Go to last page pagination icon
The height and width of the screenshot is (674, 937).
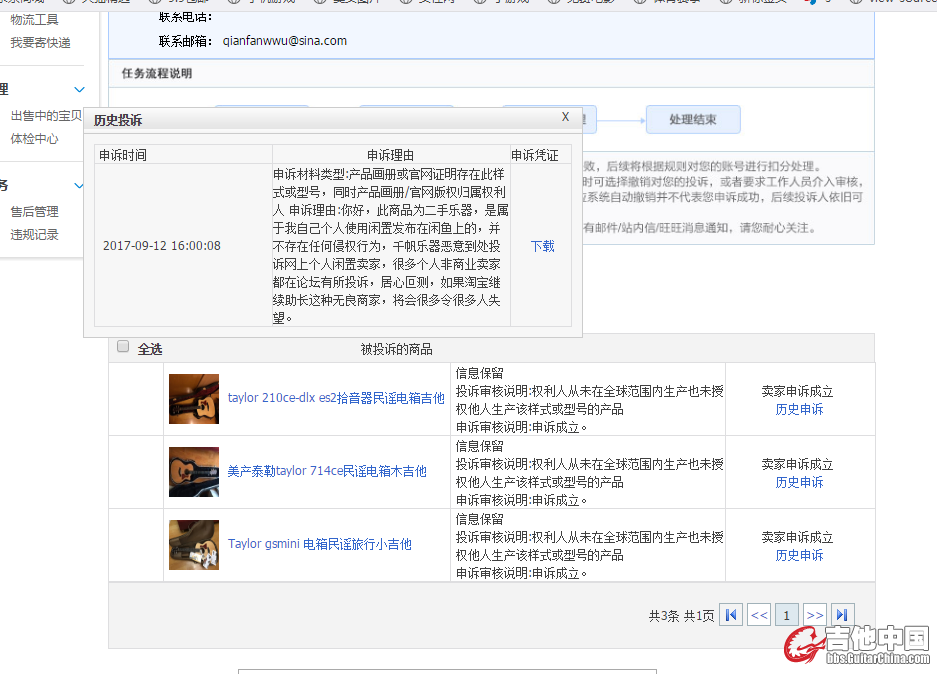click(842, 615)
